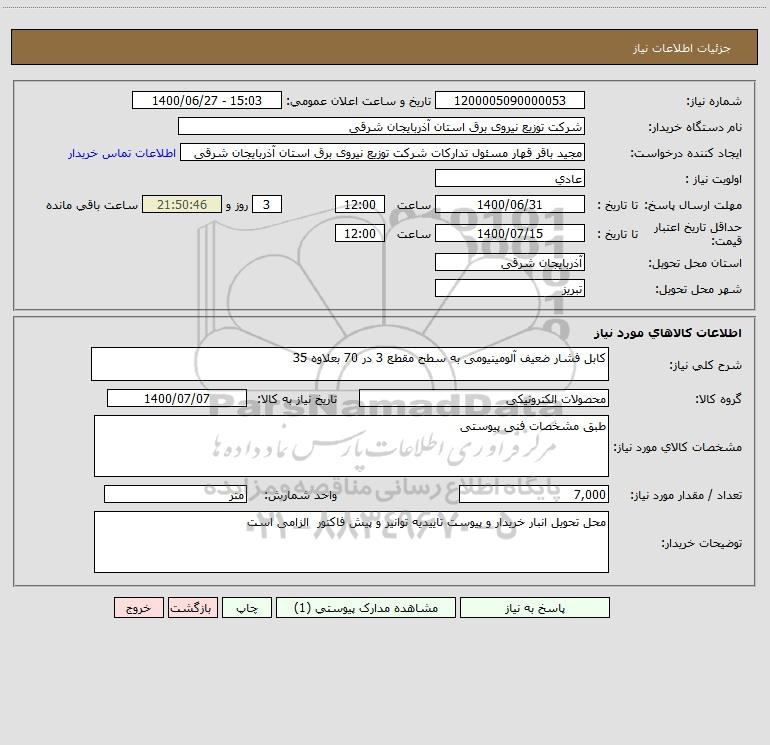The image size is (770, 745).
Task: Click the شماره نیاز label
Action: [714, 102]
